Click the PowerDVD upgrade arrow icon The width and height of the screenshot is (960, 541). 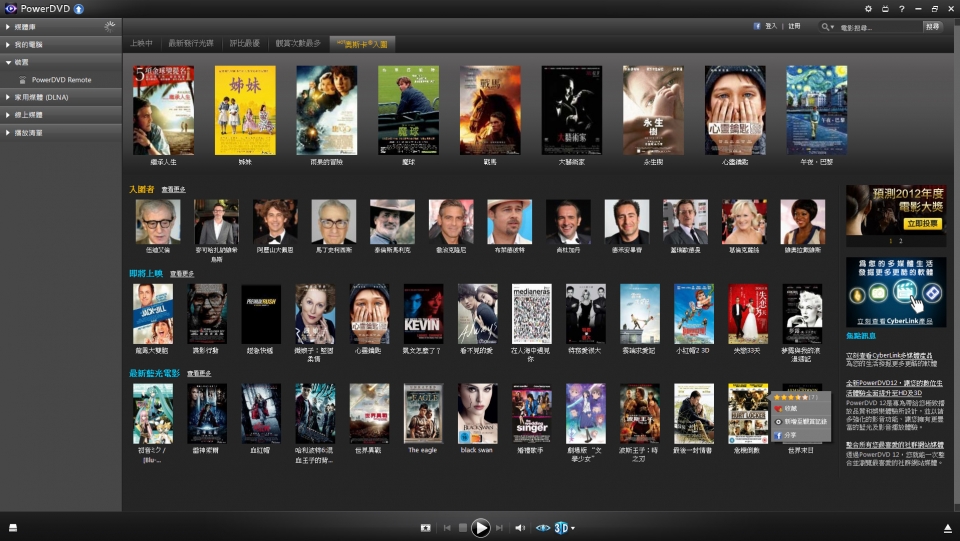(78, 9)
